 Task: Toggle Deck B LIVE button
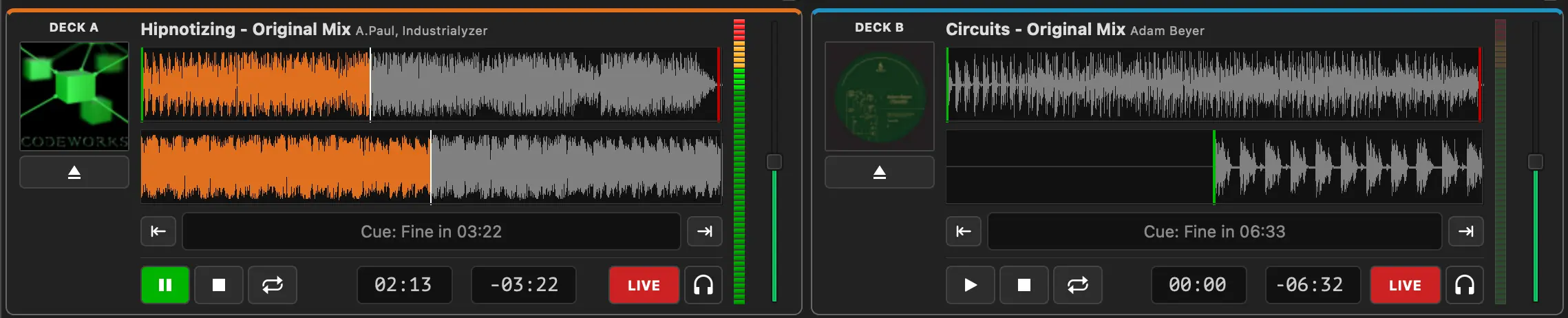1405,285
